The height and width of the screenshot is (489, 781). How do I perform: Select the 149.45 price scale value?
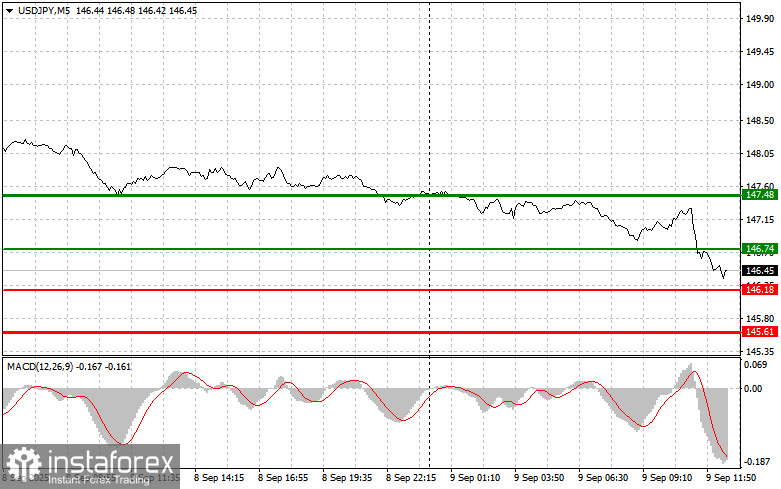(760, 51)
